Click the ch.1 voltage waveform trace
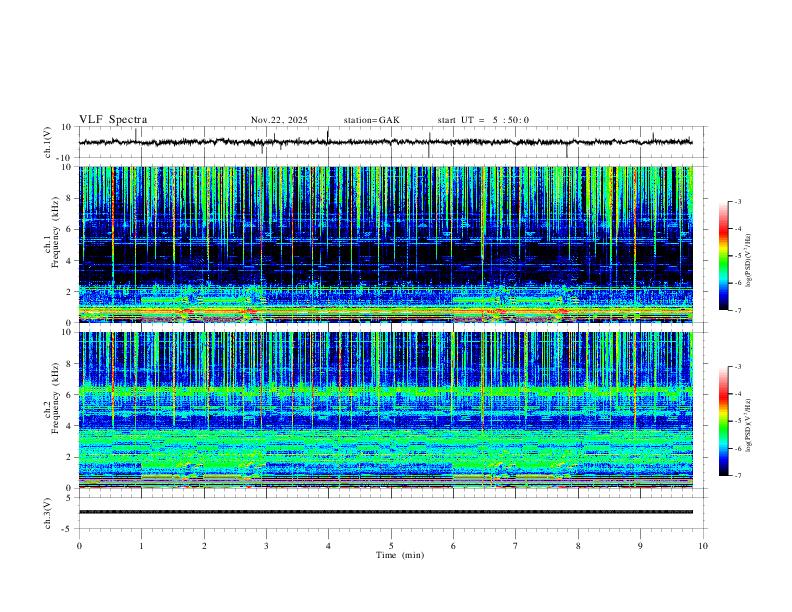The image size is (792, 612). [385, 142]
